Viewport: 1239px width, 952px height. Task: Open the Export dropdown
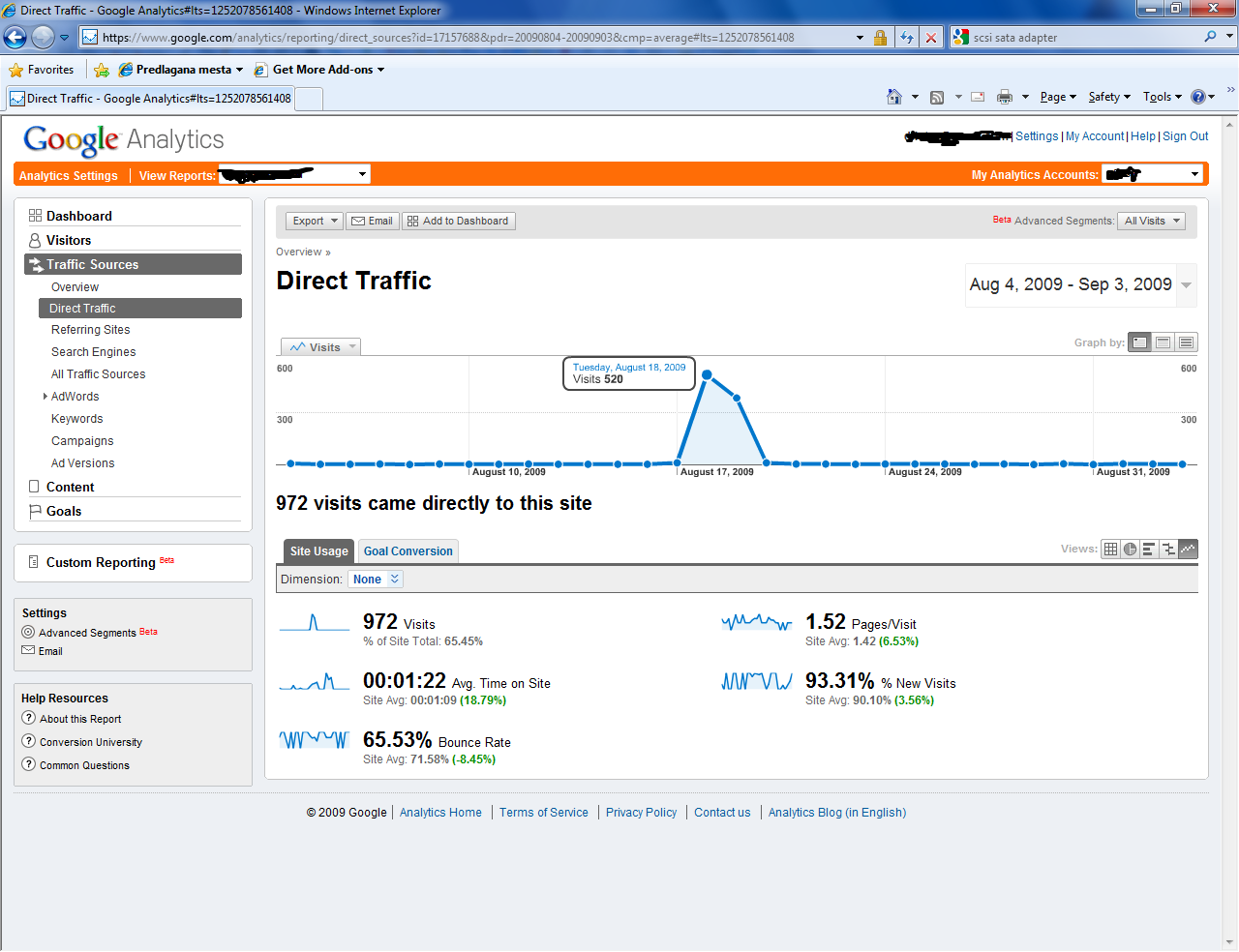[315, 221]
